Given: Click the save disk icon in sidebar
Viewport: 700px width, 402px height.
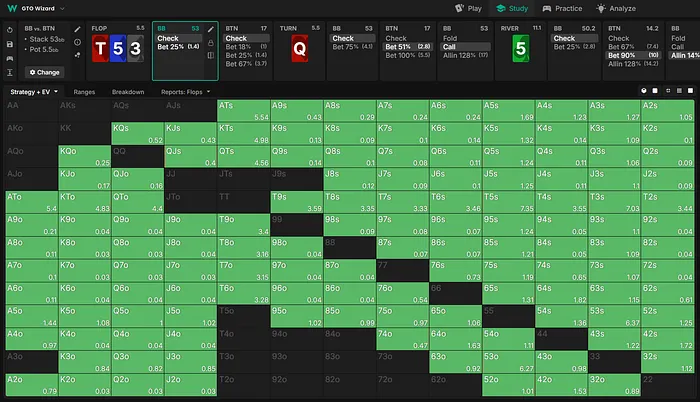Looking at the screenshot, I should click(9, 43).
